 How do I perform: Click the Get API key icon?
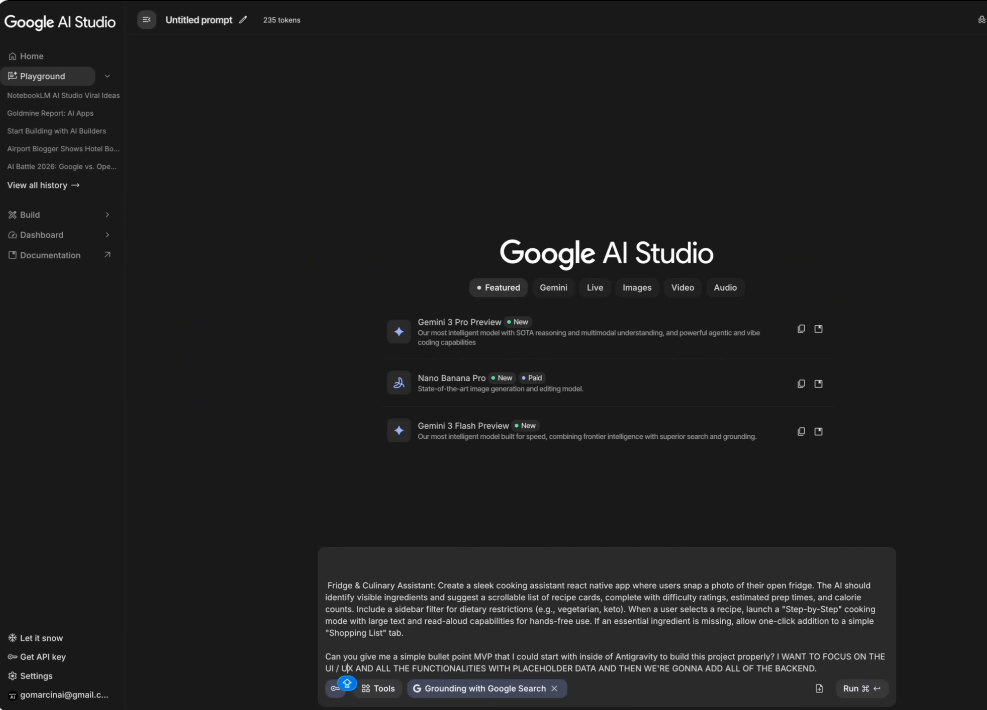pos(12,656)
